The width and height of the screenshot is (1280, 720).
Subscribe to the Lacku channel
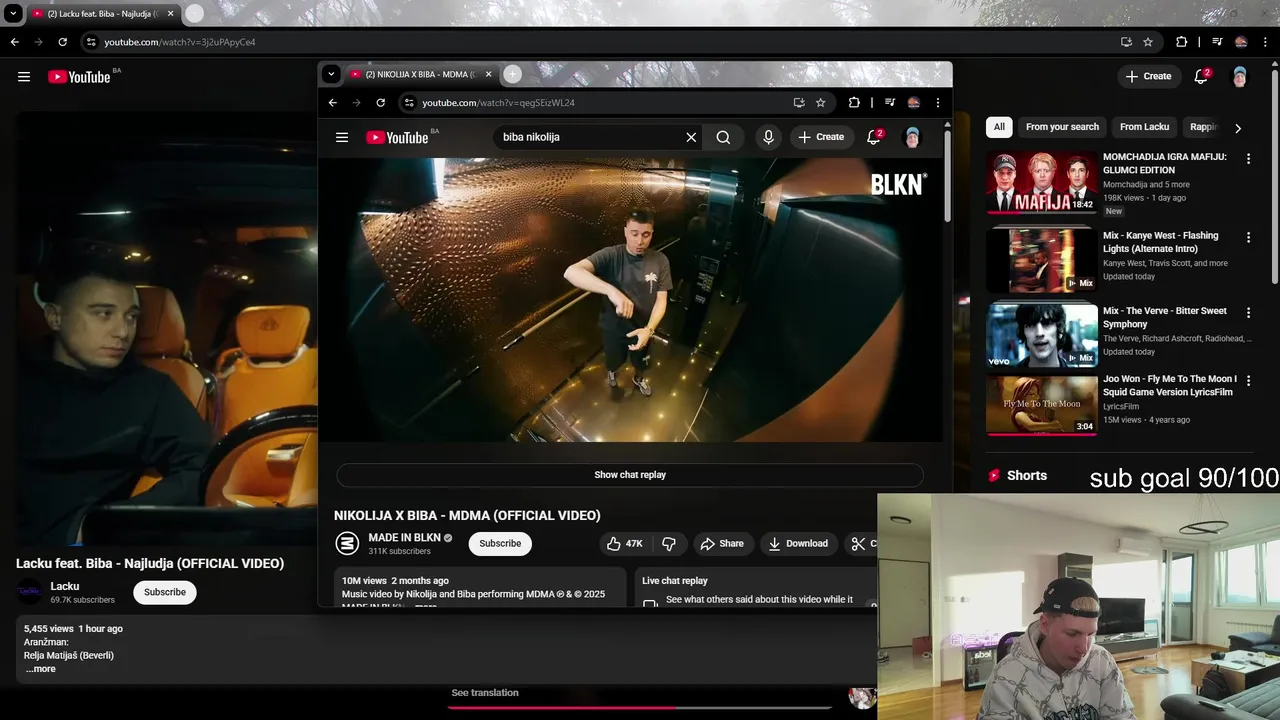[165, 592]
